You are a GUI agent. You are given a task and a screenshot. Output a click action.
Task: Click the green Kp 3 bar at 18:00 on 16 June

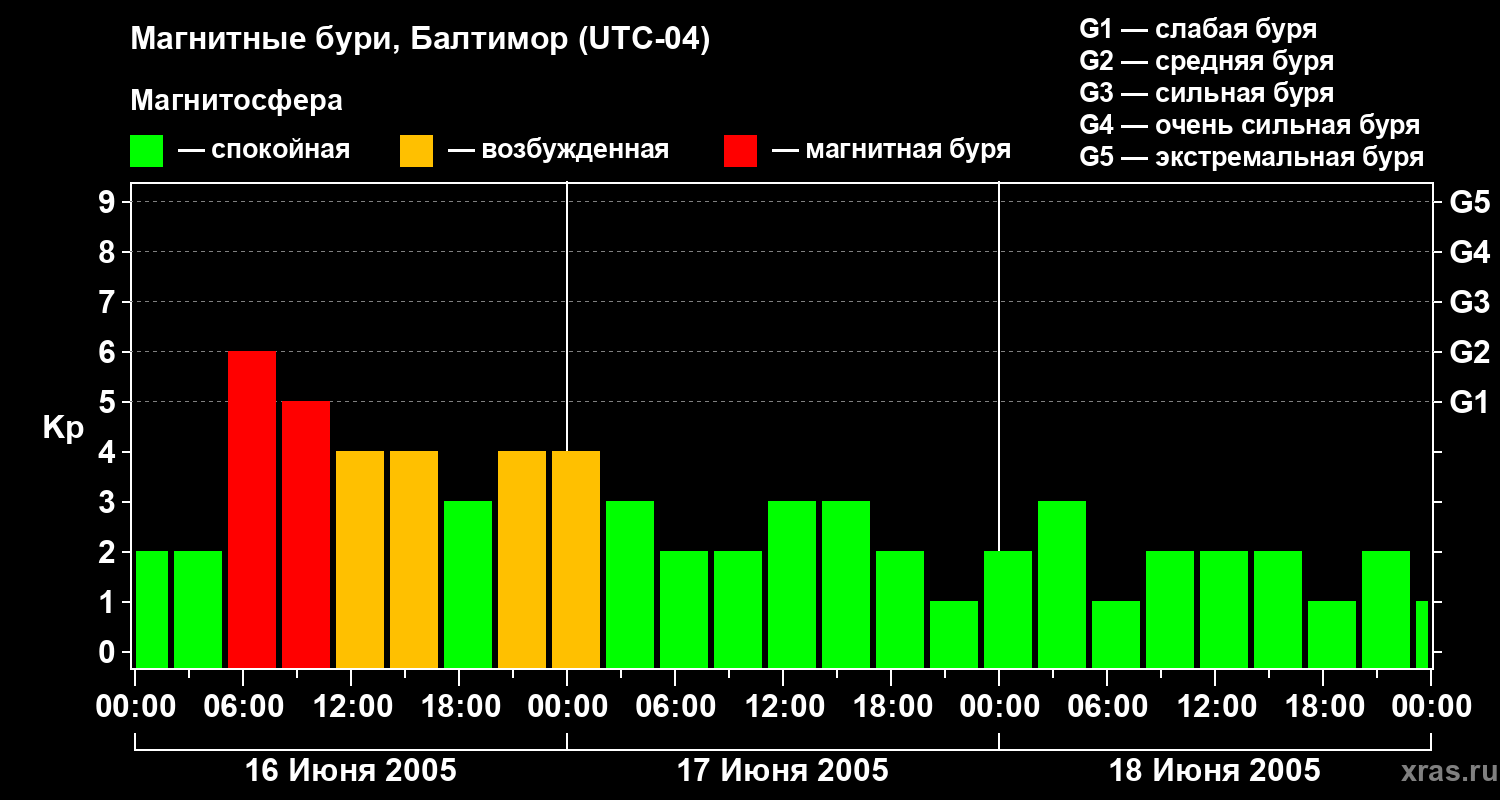[x=468, y=584]
